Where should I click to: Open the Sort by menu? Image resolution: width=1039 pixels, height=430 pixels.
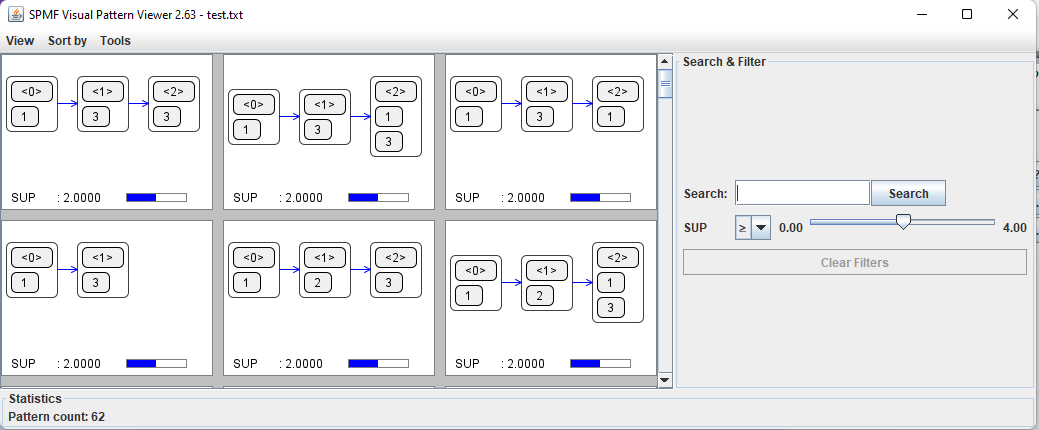point(67,41)
